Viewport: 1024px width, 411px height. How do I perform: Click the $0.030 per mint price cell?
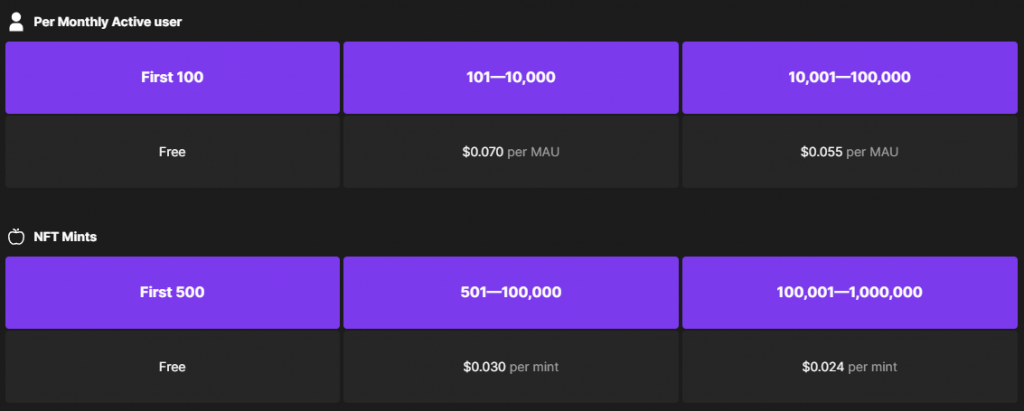tap(511, 367)
